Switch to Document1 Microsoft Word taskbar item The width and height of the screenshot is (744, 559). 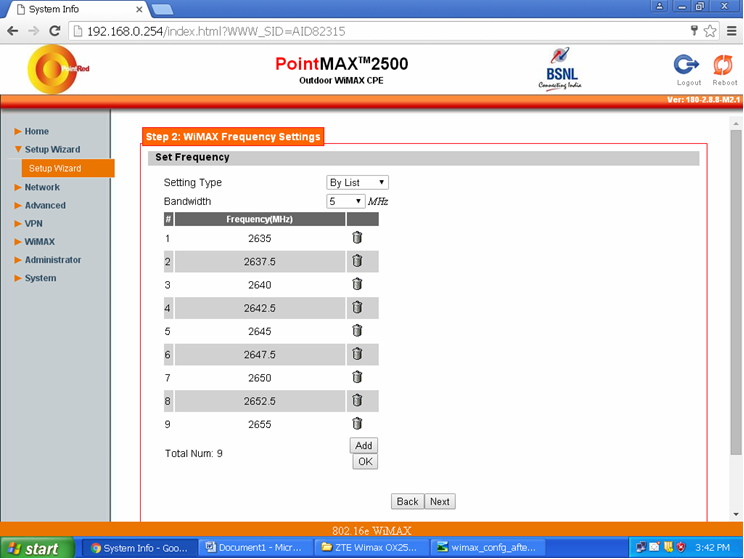click(256, 548)
